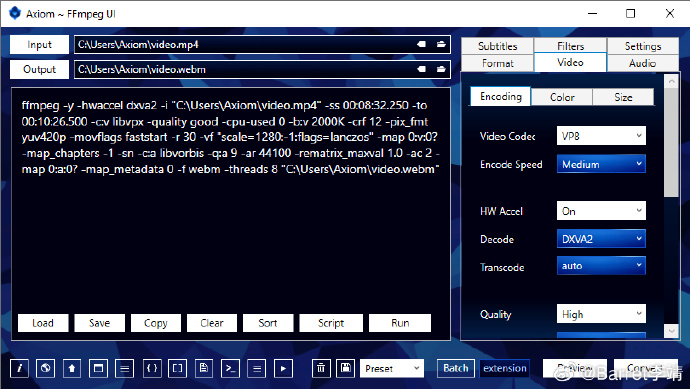Click the info icon in the bottom toolbar
Viewport: 690px width, 389px height.
pos(19,368)
